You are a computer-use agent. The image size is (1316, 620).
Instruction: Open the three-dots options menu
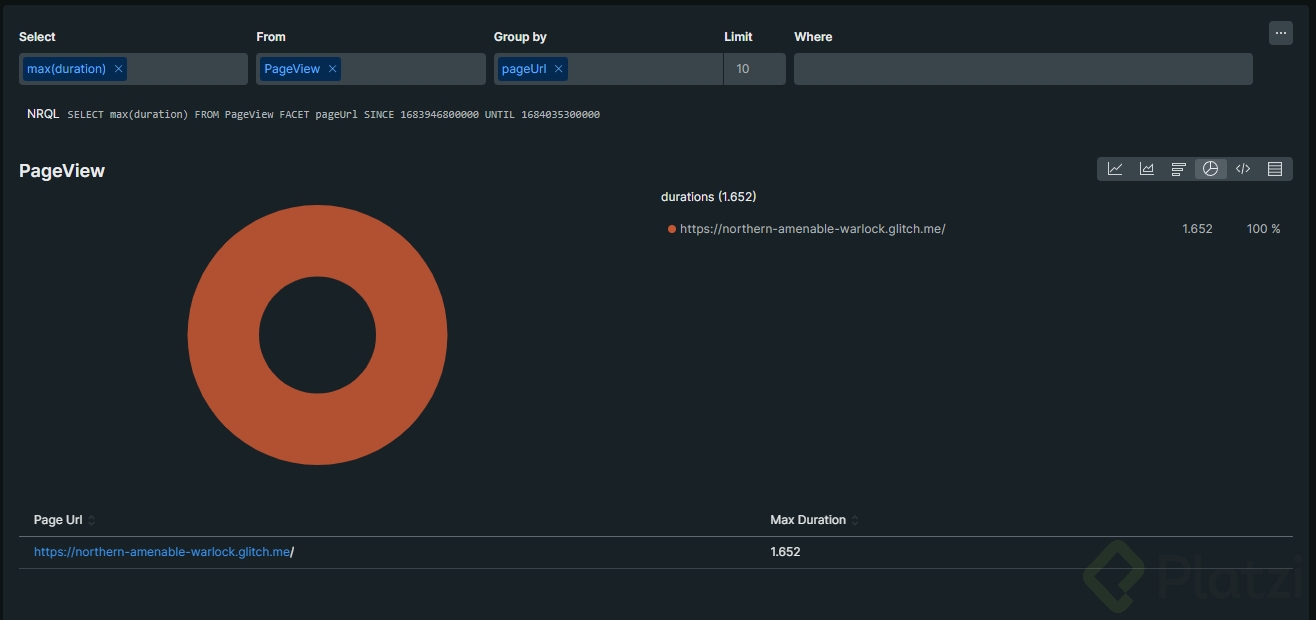tap(1281, 33)
